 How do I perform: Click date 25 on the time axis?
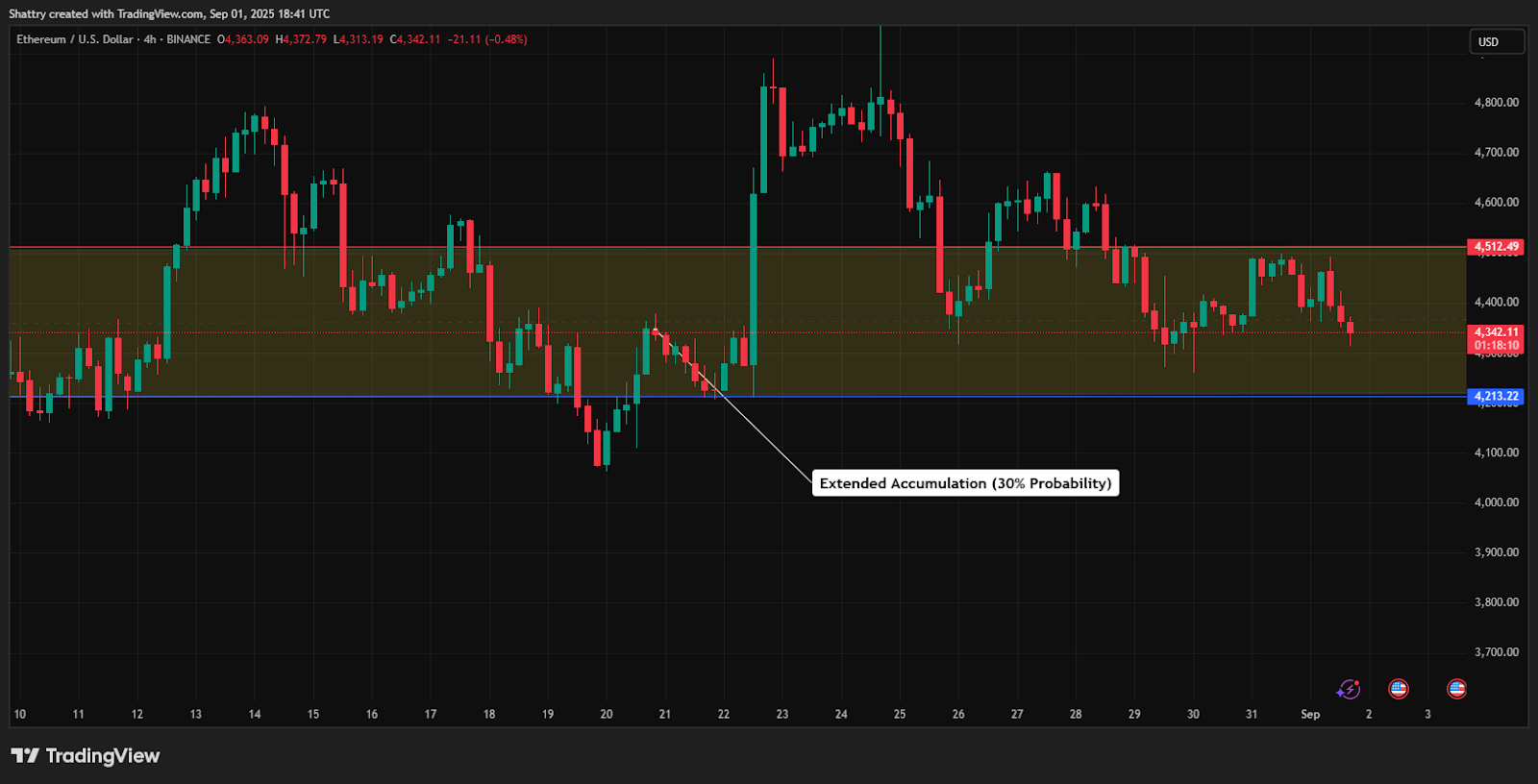click(900, 714)
